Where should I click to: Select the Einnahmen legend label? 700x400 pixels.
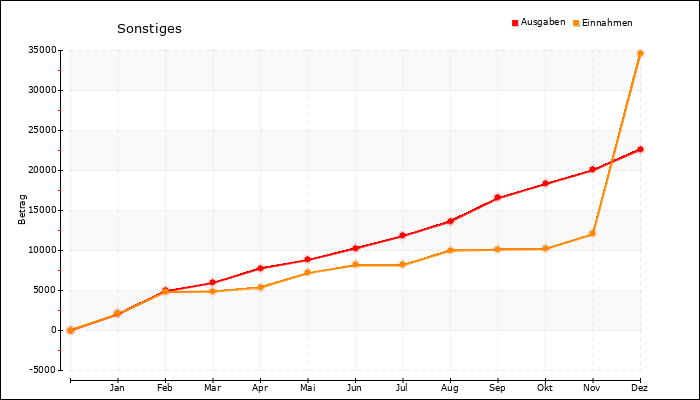[x=608, y=22]
